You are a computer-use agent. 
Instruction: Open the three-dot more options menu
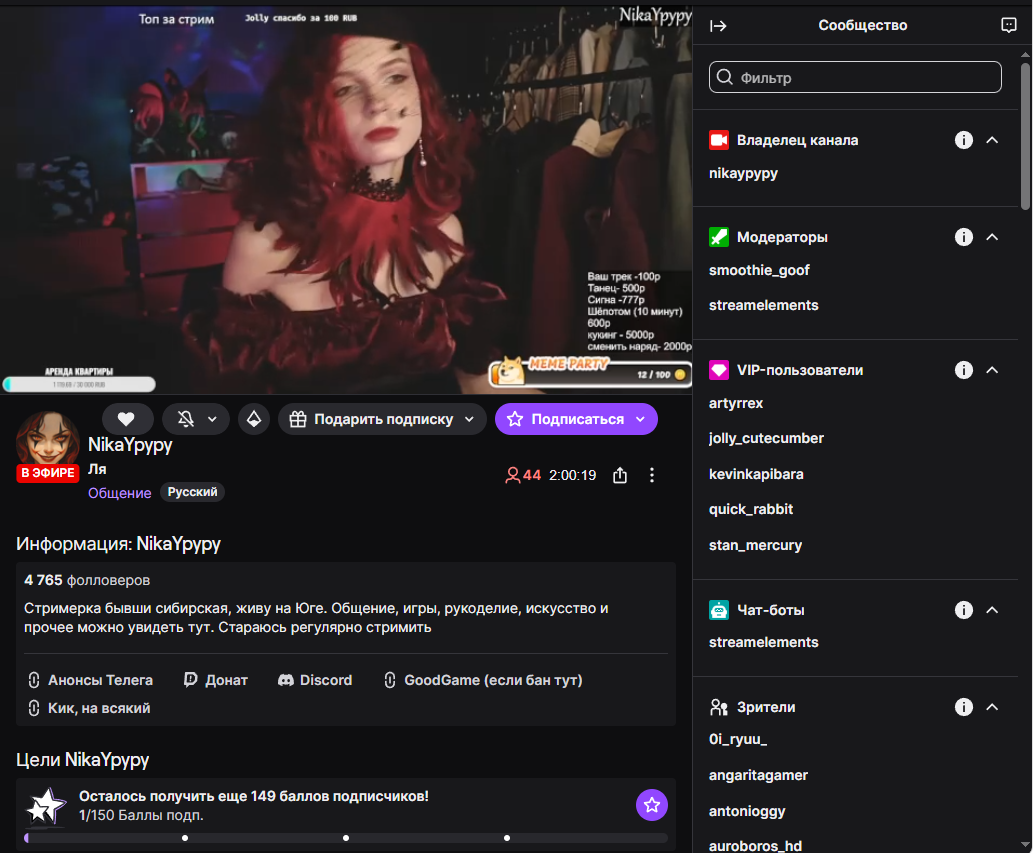(652, 475)
